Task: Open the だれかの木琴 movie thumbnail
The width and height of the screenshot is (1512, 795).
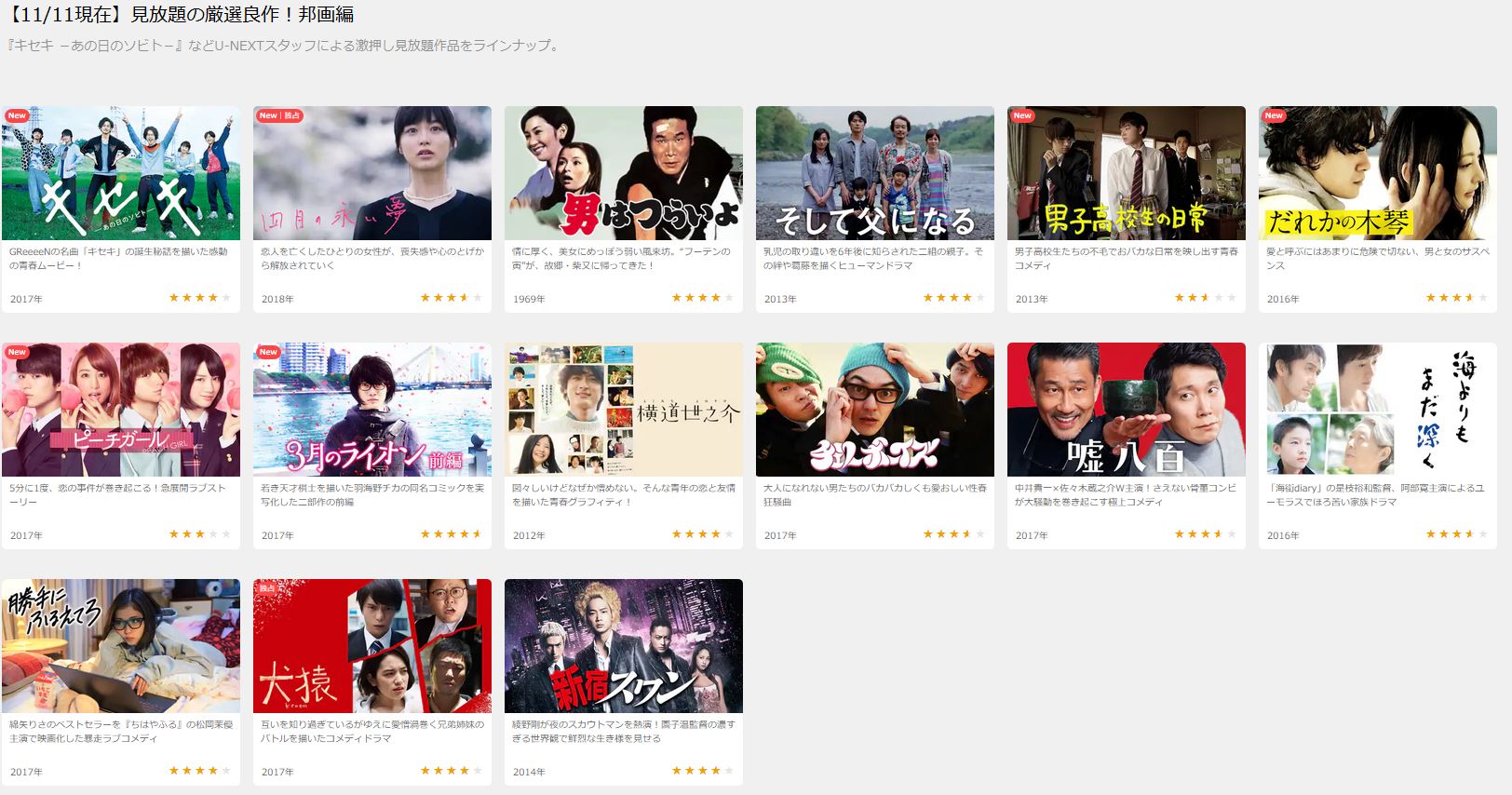Action: coord(1378,173)
